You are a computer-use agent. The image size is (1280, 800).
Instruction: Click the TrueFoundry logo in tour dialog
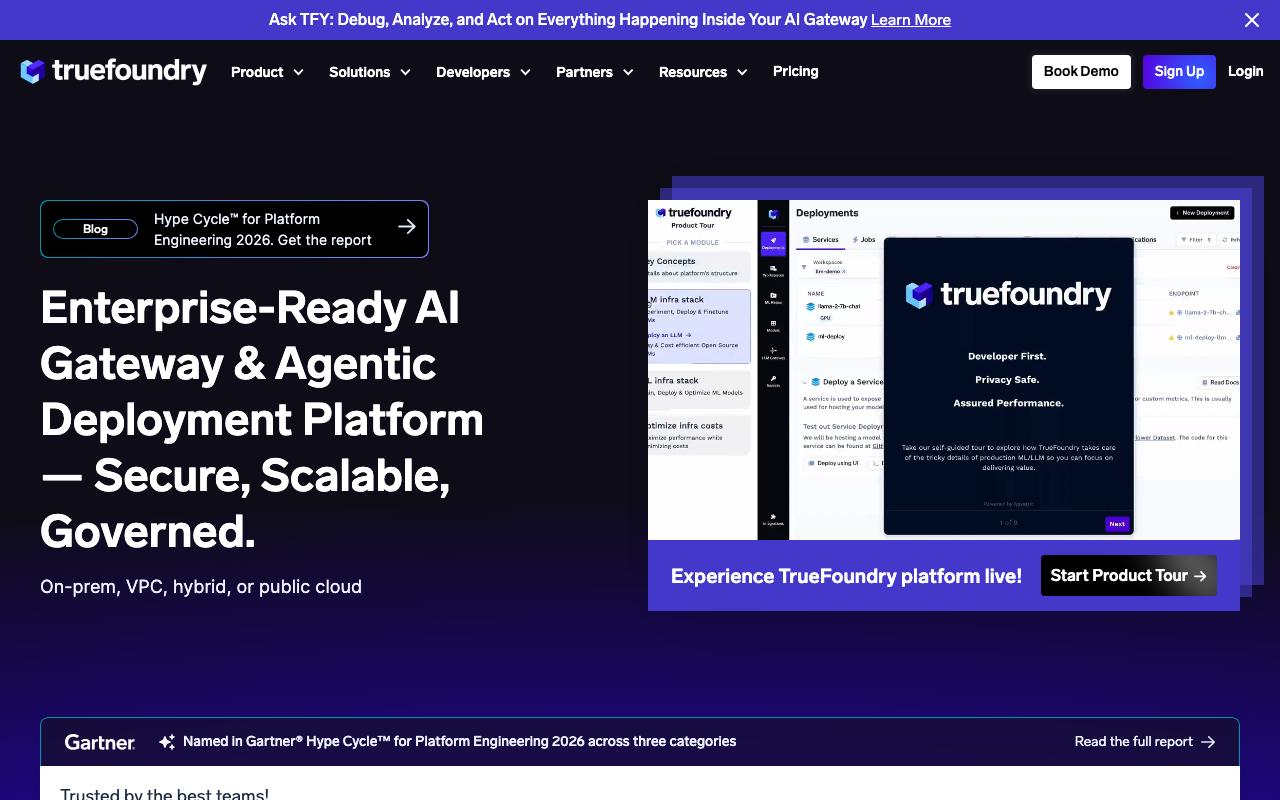click(1008, 295)
